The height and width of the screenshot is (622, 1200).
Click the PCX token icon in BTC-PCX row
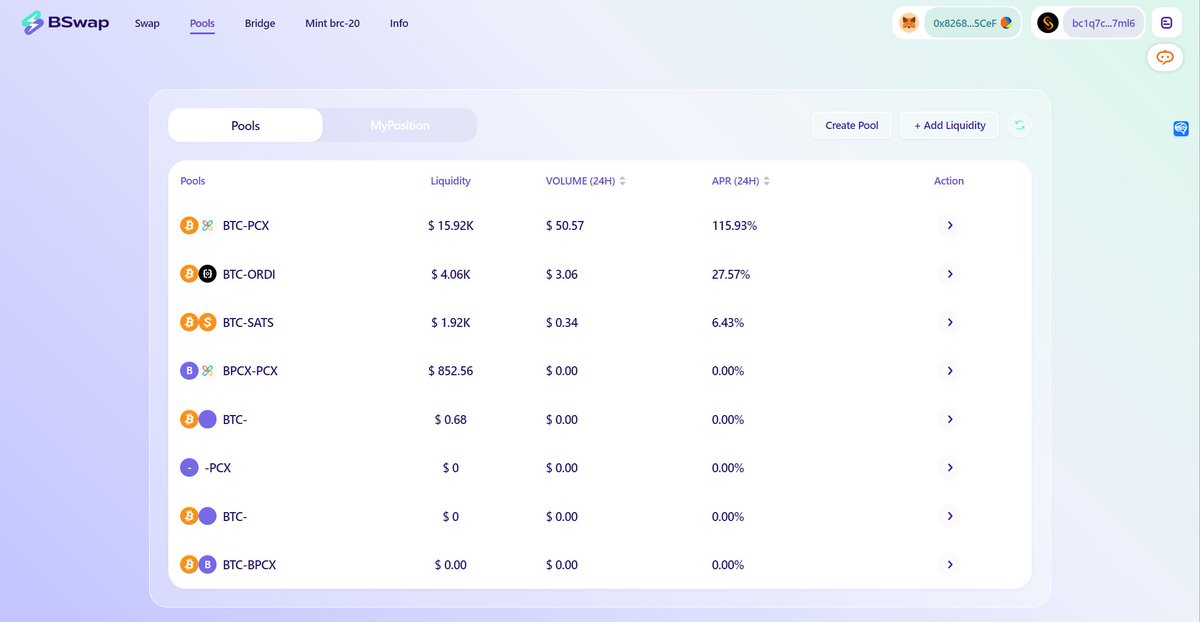point(208,226)
